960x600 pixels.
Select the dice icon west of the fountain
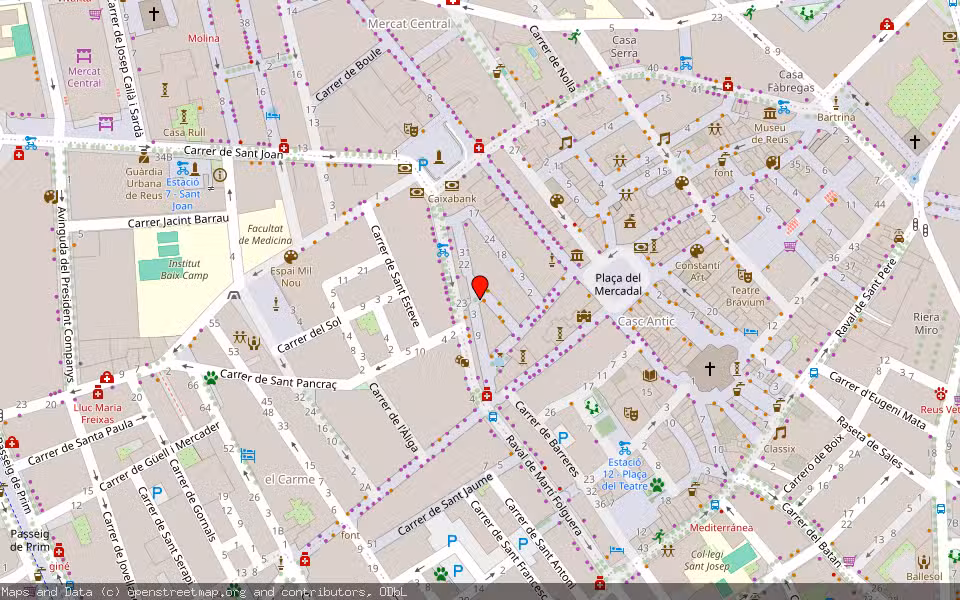462,361
